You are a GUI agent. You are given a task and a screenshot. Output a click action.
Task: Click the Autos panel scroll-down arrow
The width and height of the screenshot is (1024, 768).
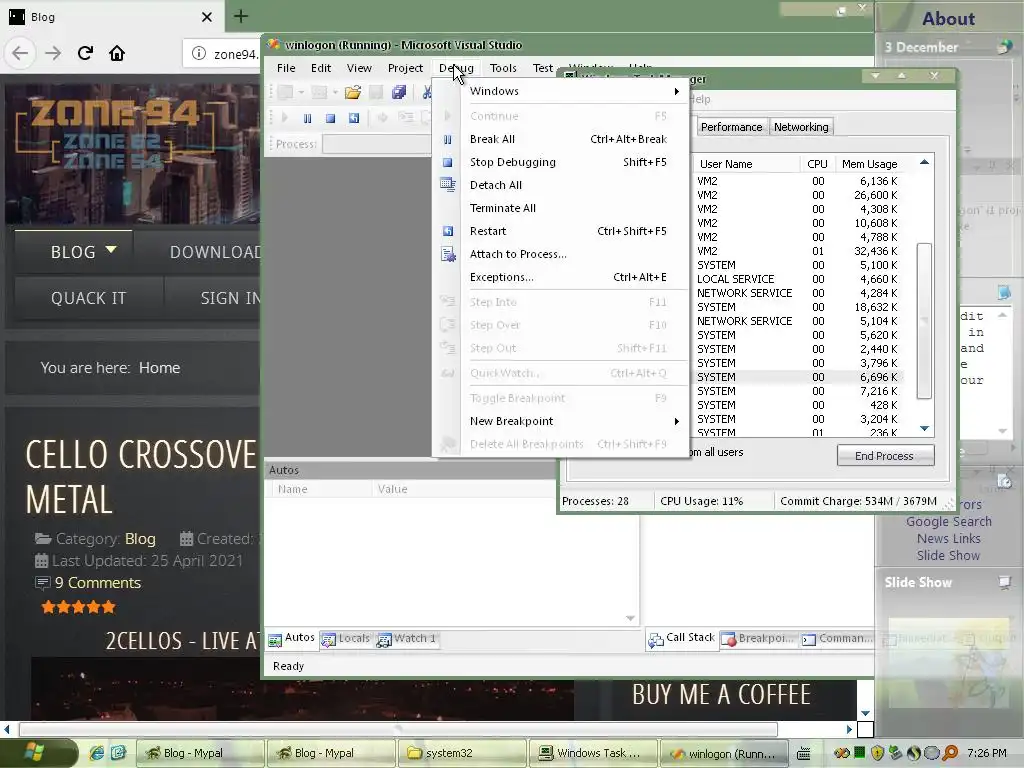630,618
